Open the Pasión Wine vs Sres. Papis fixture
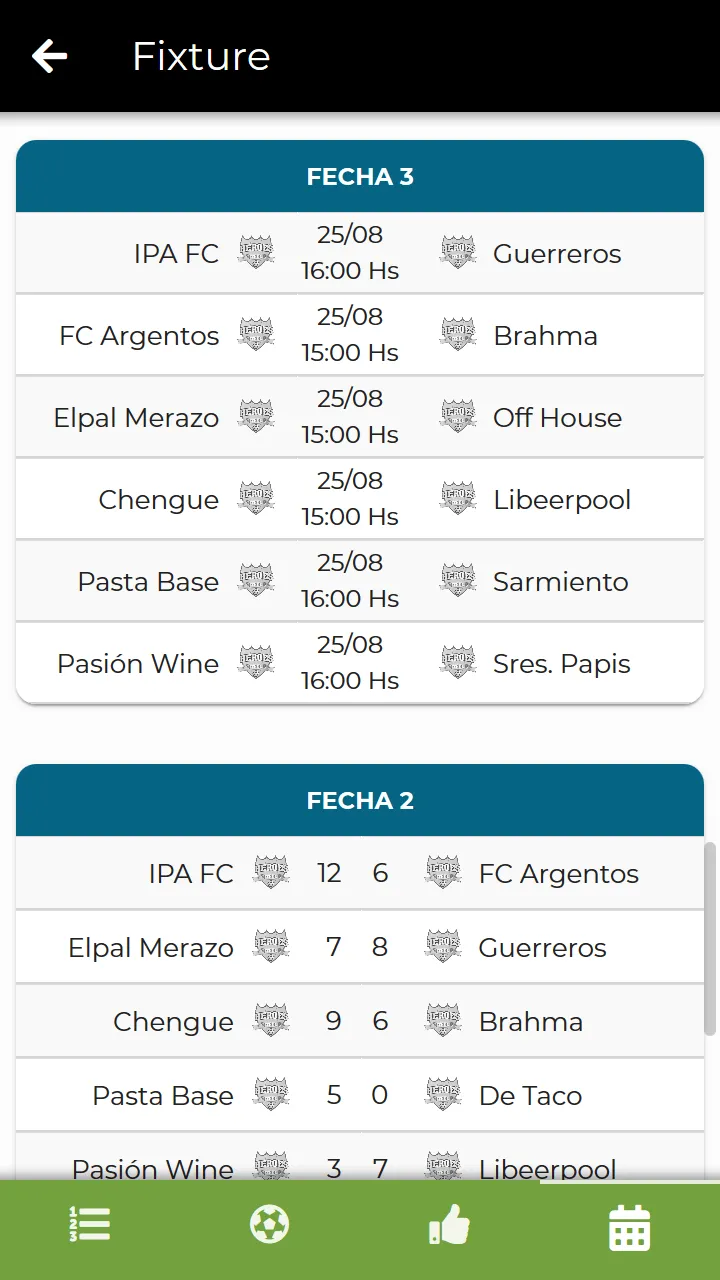720x1280 pixels. pos(360,663)
